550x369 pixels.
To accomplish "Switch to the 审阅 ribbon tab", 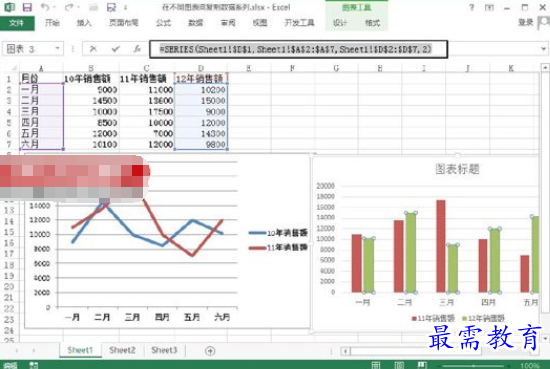I will (228, 23).
